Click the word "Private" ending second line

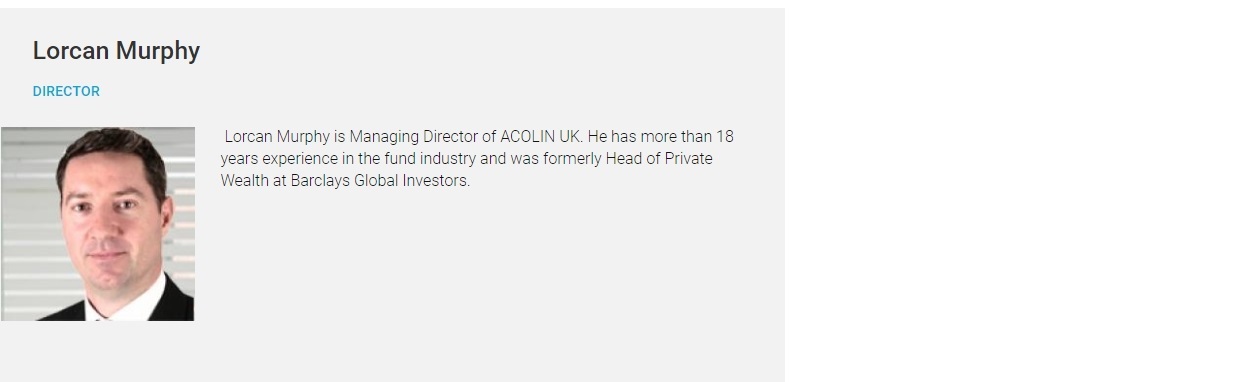(x=688, y=159)
